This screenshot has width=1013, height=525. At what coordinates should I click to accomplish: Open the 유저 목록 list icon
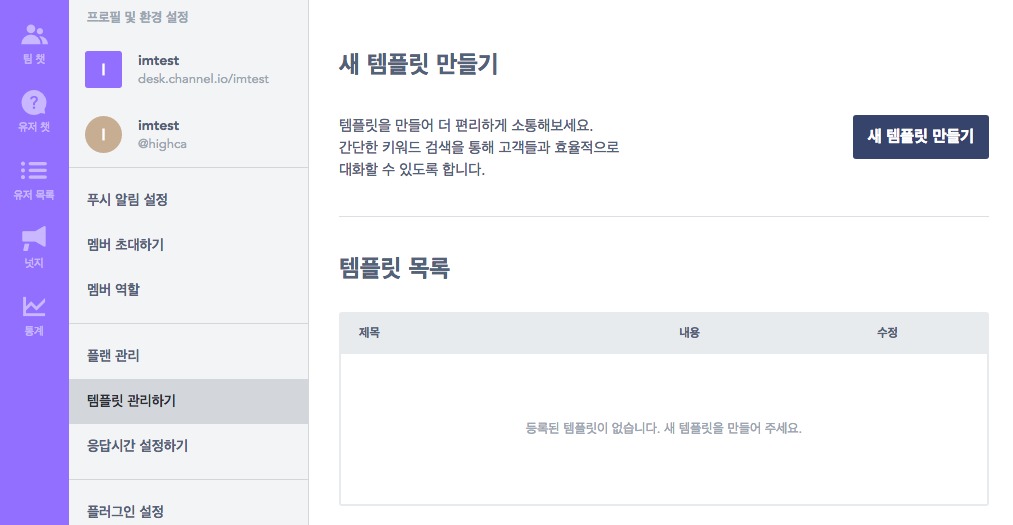point(34,170)
